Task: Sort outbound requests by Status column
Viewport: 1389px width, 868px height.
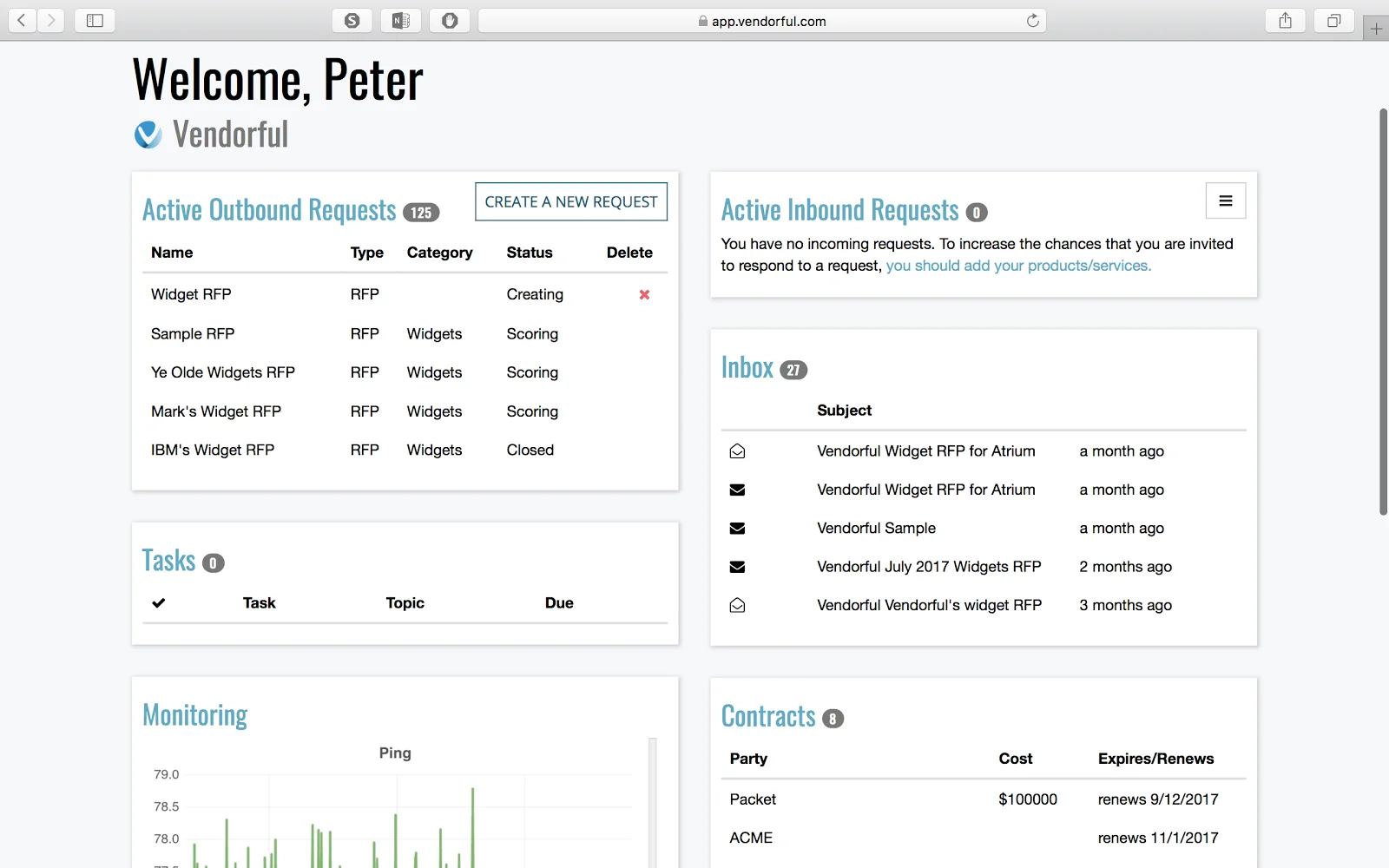Action: click(x=530, y=253)
